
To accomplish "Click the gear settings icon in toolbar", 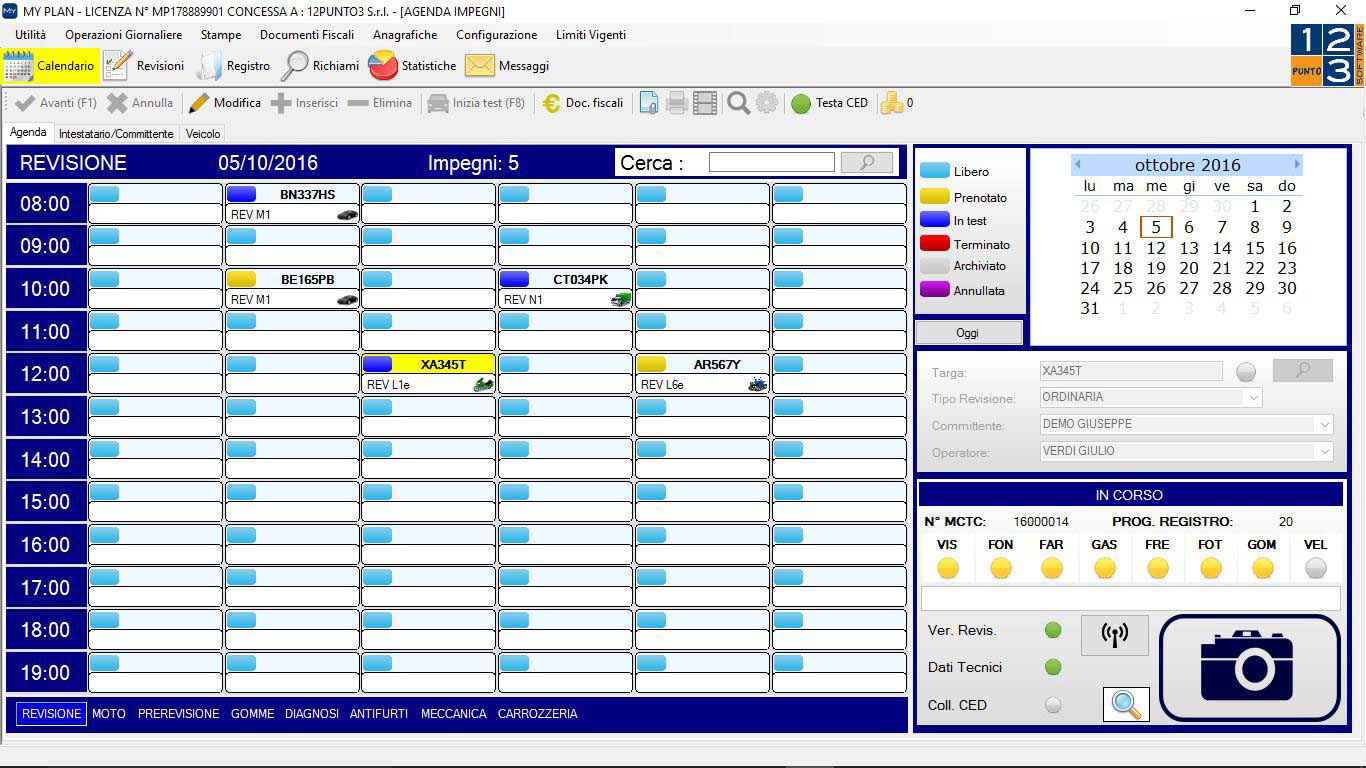I will click(x=767, y=103).
